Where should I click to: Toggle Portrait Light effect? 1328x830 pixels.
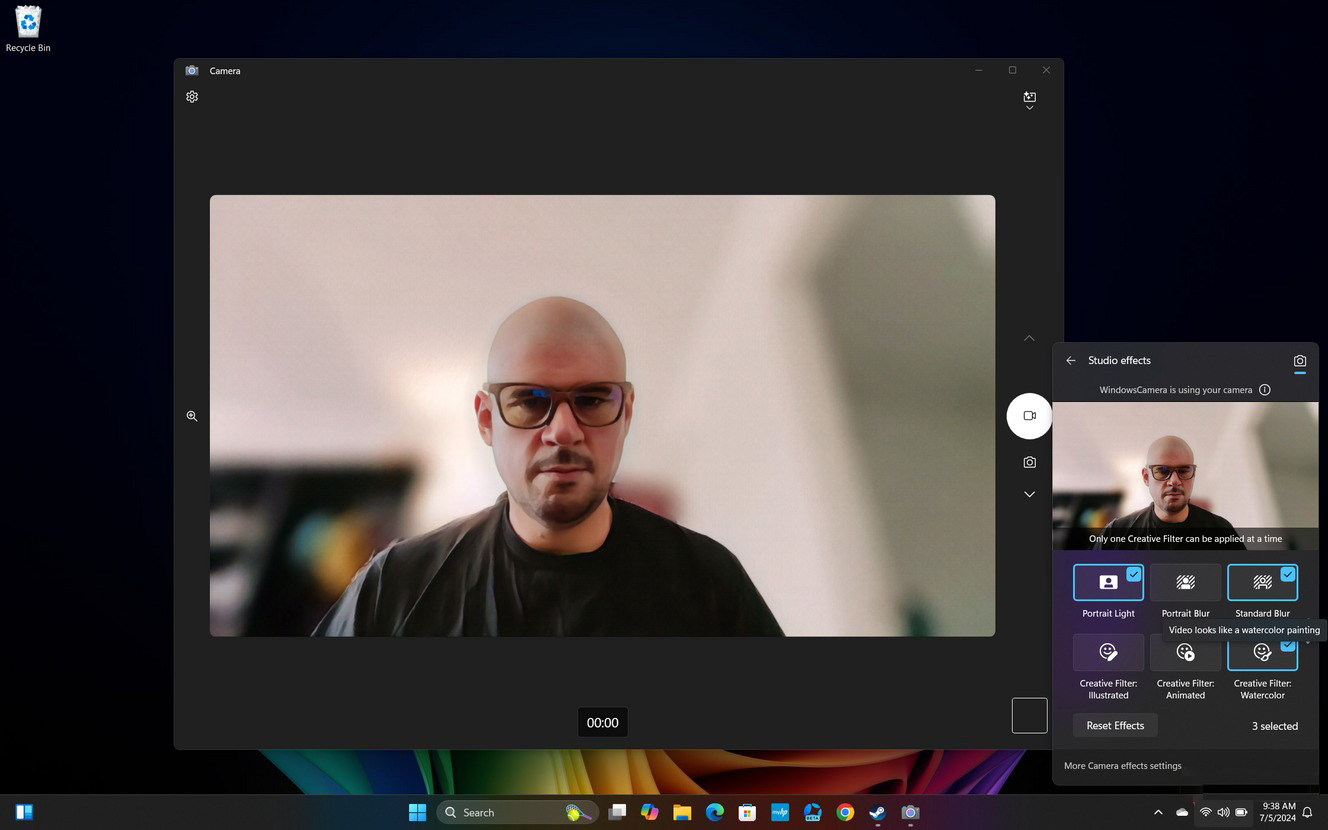coord(1108,582)
